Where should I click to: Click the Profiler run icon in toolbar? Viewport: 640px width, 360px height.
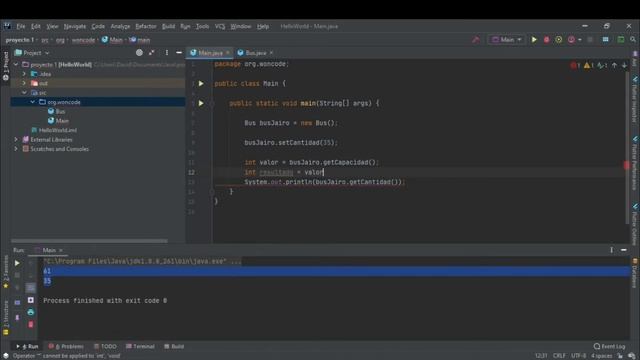[x=571, y=40]
